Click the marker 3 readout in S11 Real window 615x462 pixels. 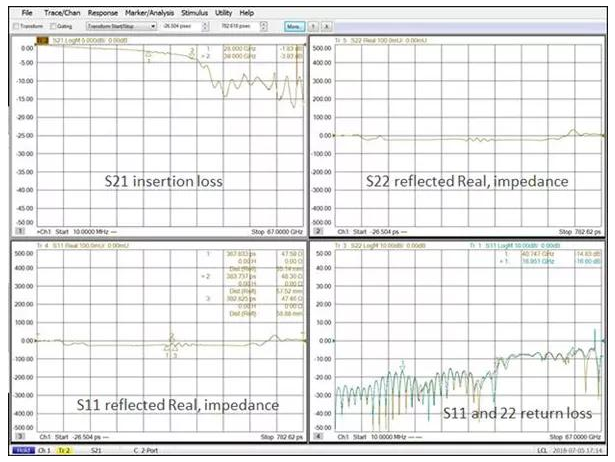255,306
